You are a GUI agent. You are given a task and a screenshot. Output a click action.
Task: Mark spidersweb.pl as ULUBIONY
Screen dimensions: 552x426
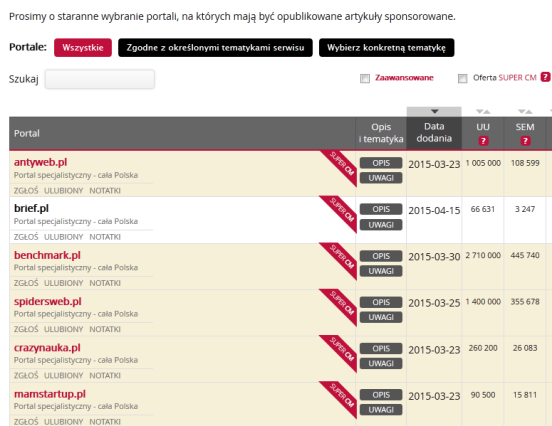63,329
